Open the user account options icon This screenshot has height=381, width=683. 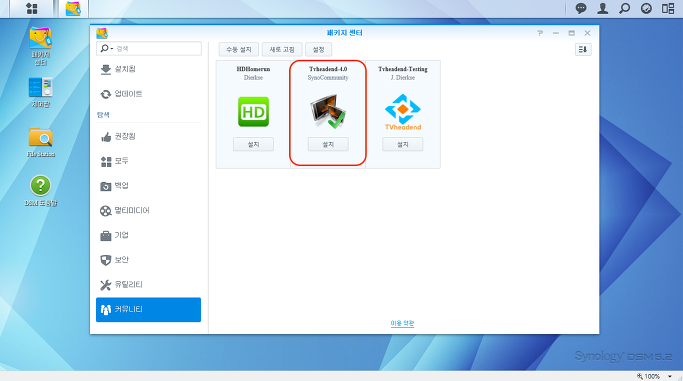pyautogui.click(x=602, y=8)
